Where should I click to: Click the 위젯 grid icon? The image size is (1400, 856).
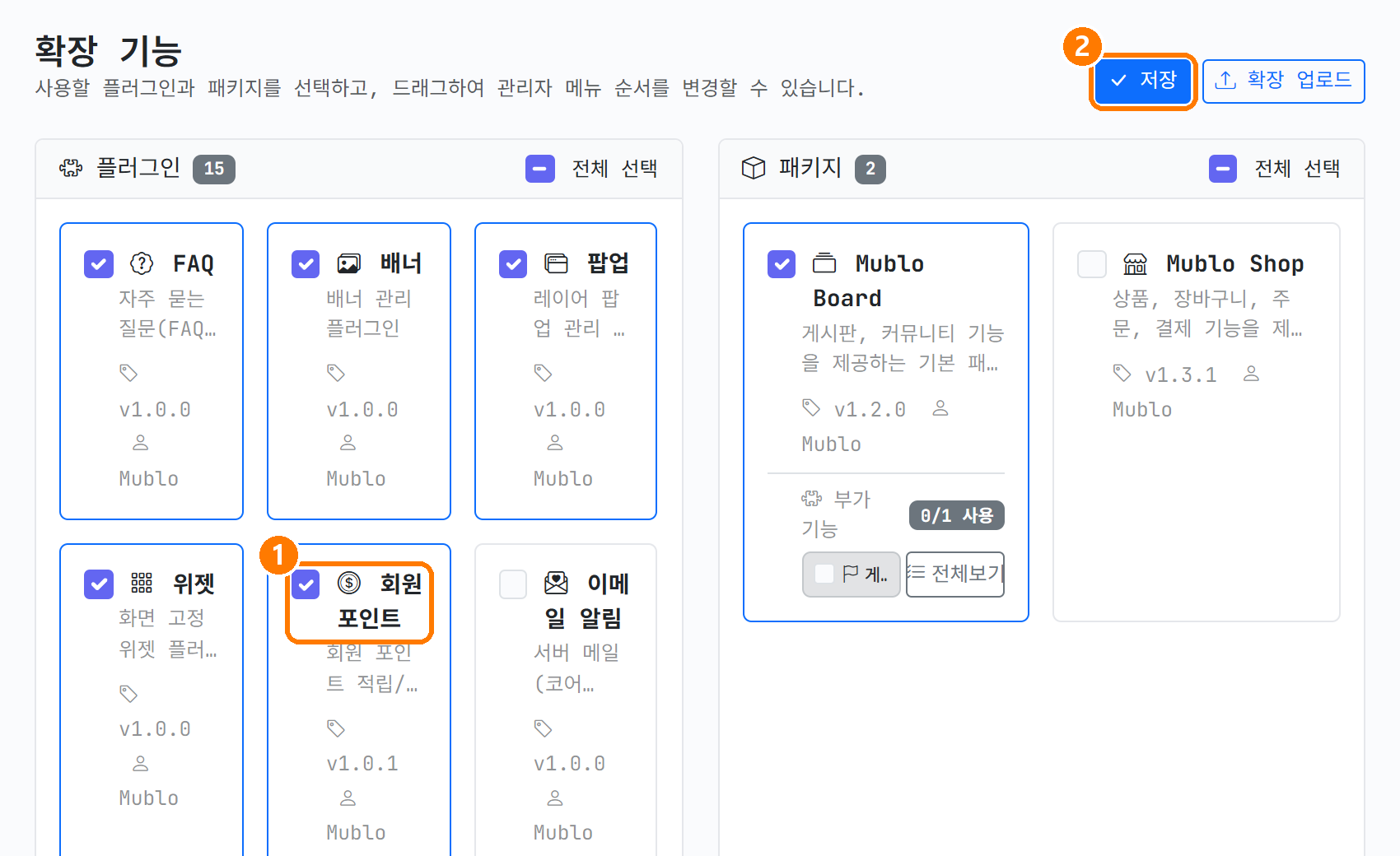click(142, 584)
